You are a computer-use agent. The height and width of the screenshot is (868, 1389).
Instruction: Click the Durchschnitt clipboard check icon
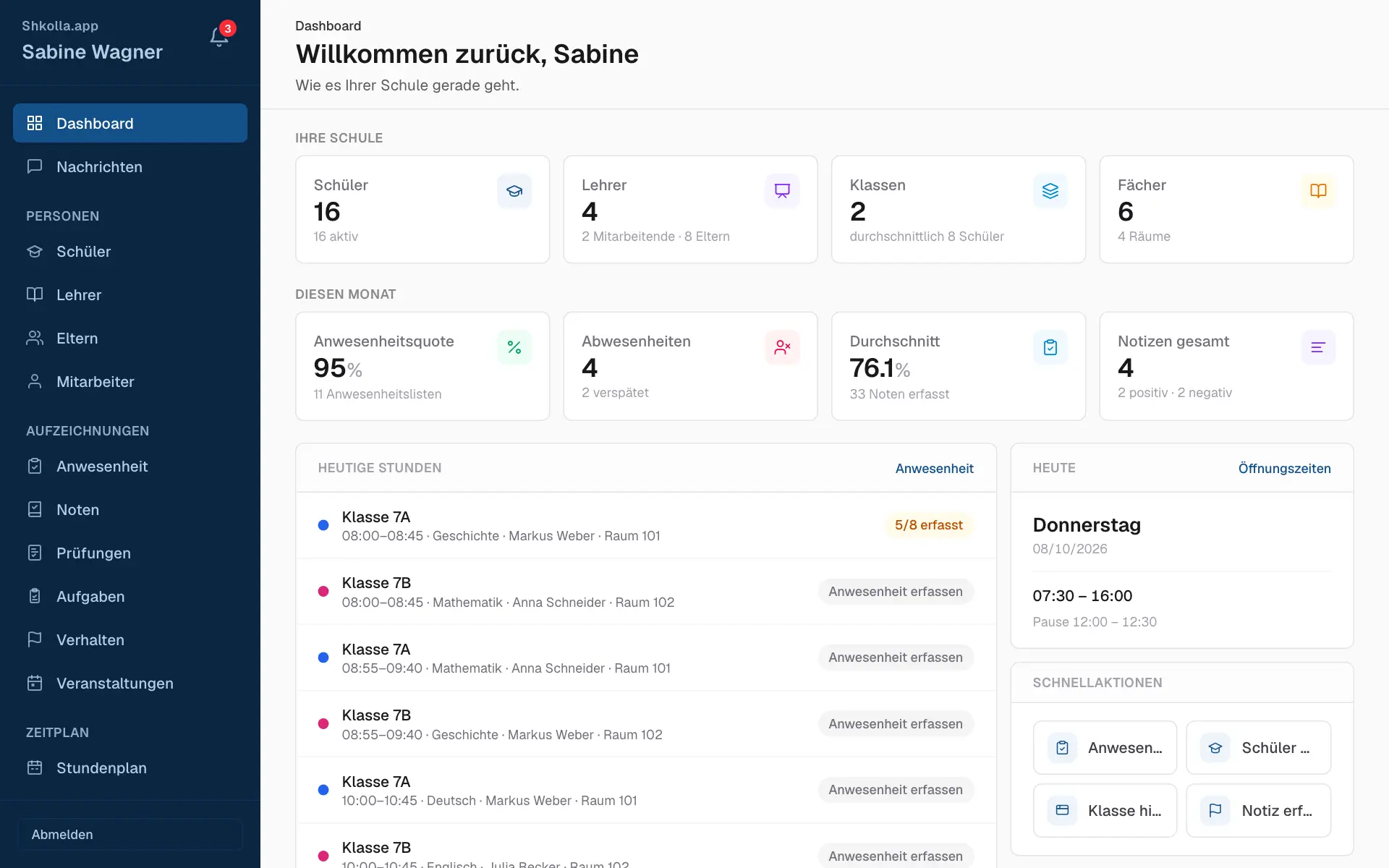[x=1050, y=347]
